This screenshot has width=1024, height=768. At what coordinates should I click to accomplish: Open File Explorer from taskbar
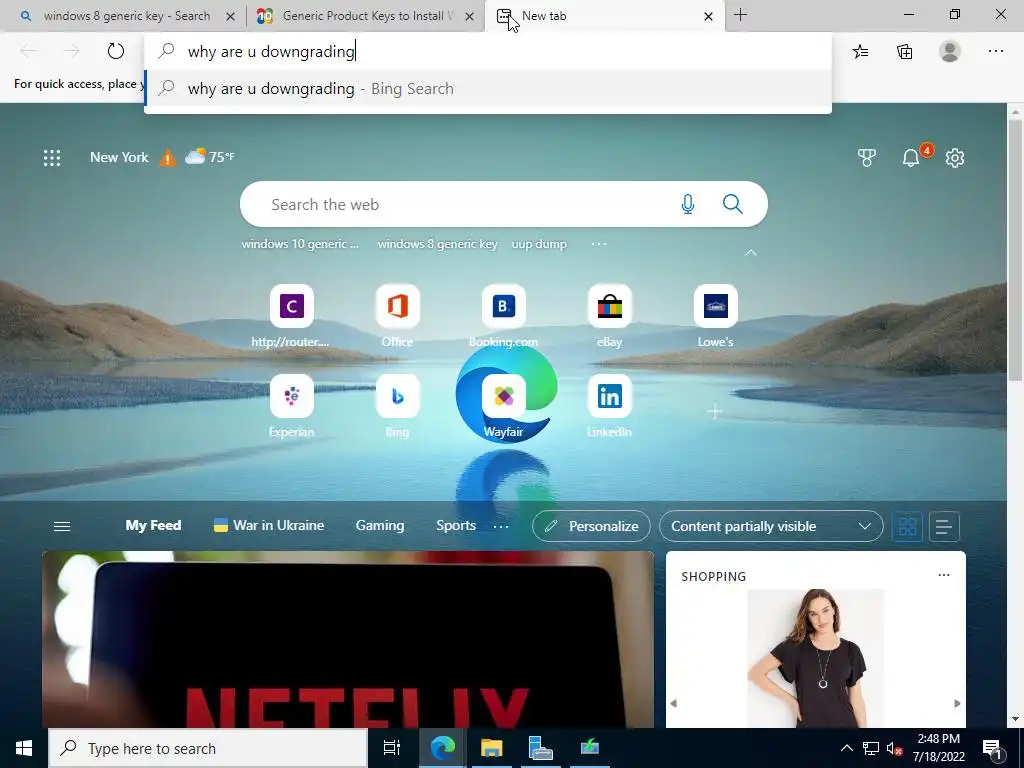(492, 748)
